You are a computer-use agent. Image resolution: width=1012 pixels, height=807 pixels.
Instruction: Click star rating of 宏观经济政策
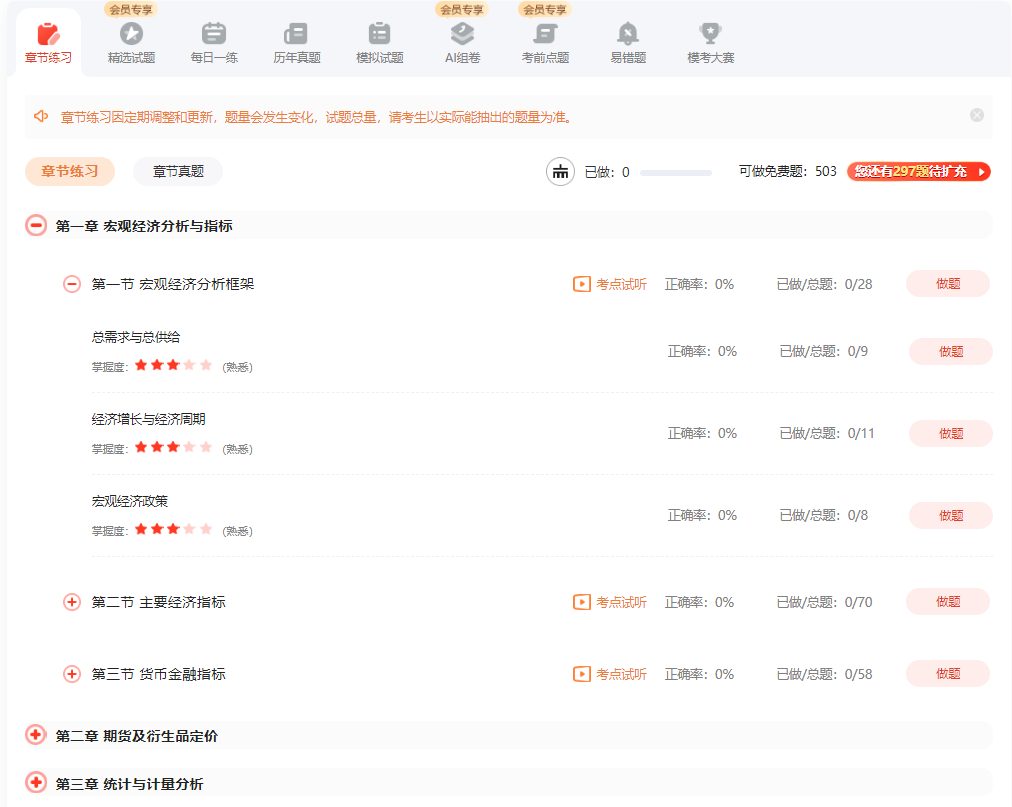[x=173, y=529]
